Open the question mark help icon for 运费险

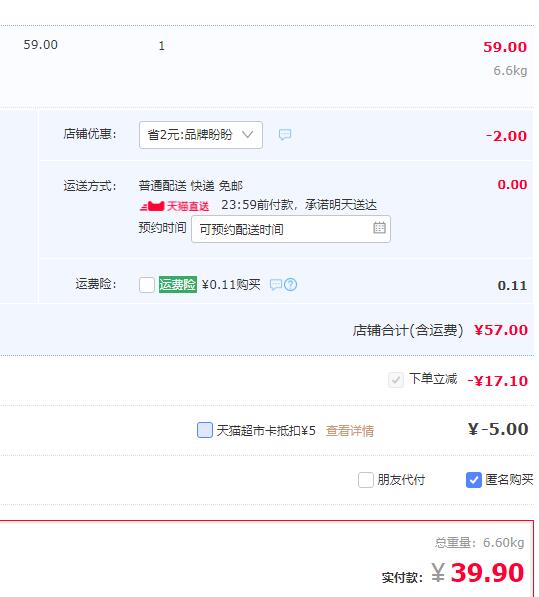(290, 284)
